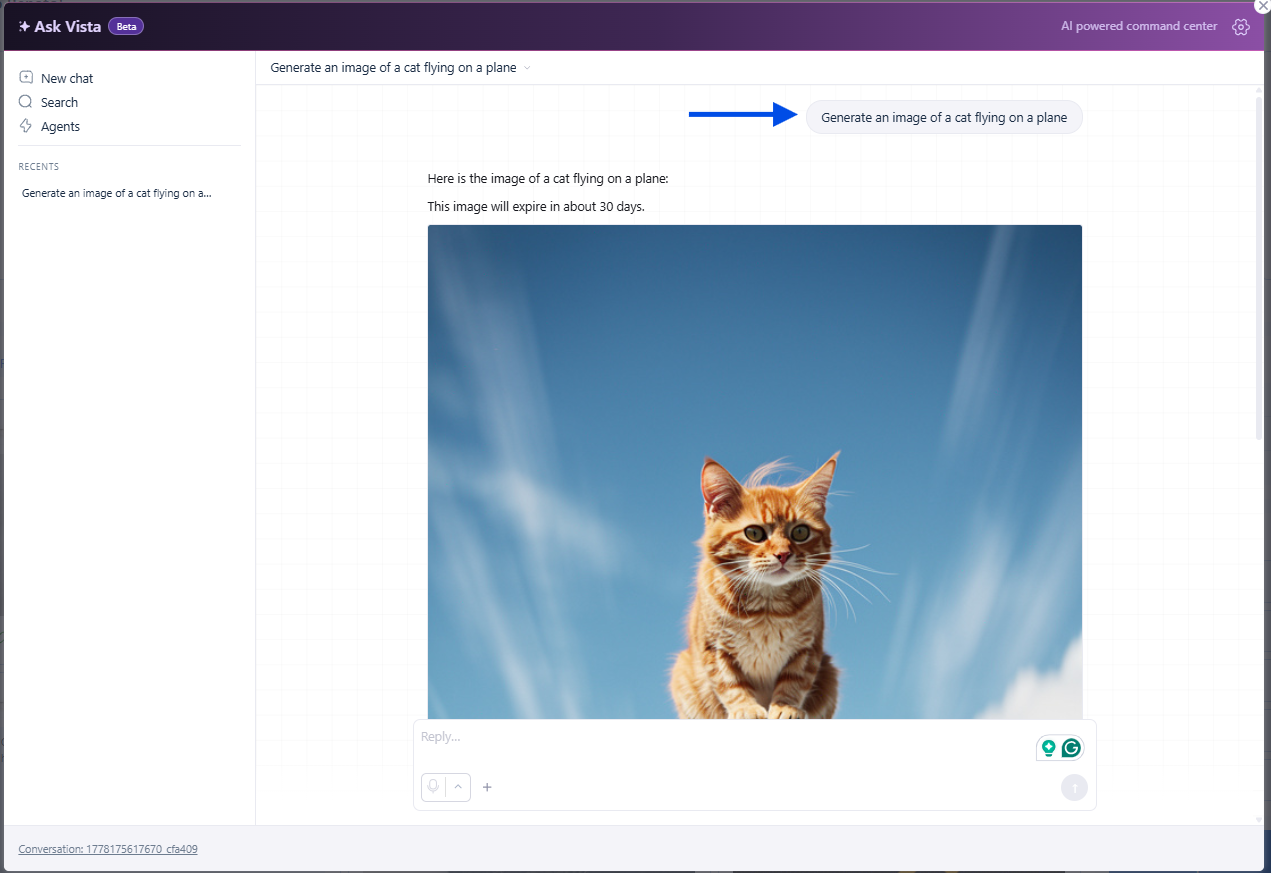
Task: Click the chat vertical scrollbar thumb
Action: point(1259,267)
